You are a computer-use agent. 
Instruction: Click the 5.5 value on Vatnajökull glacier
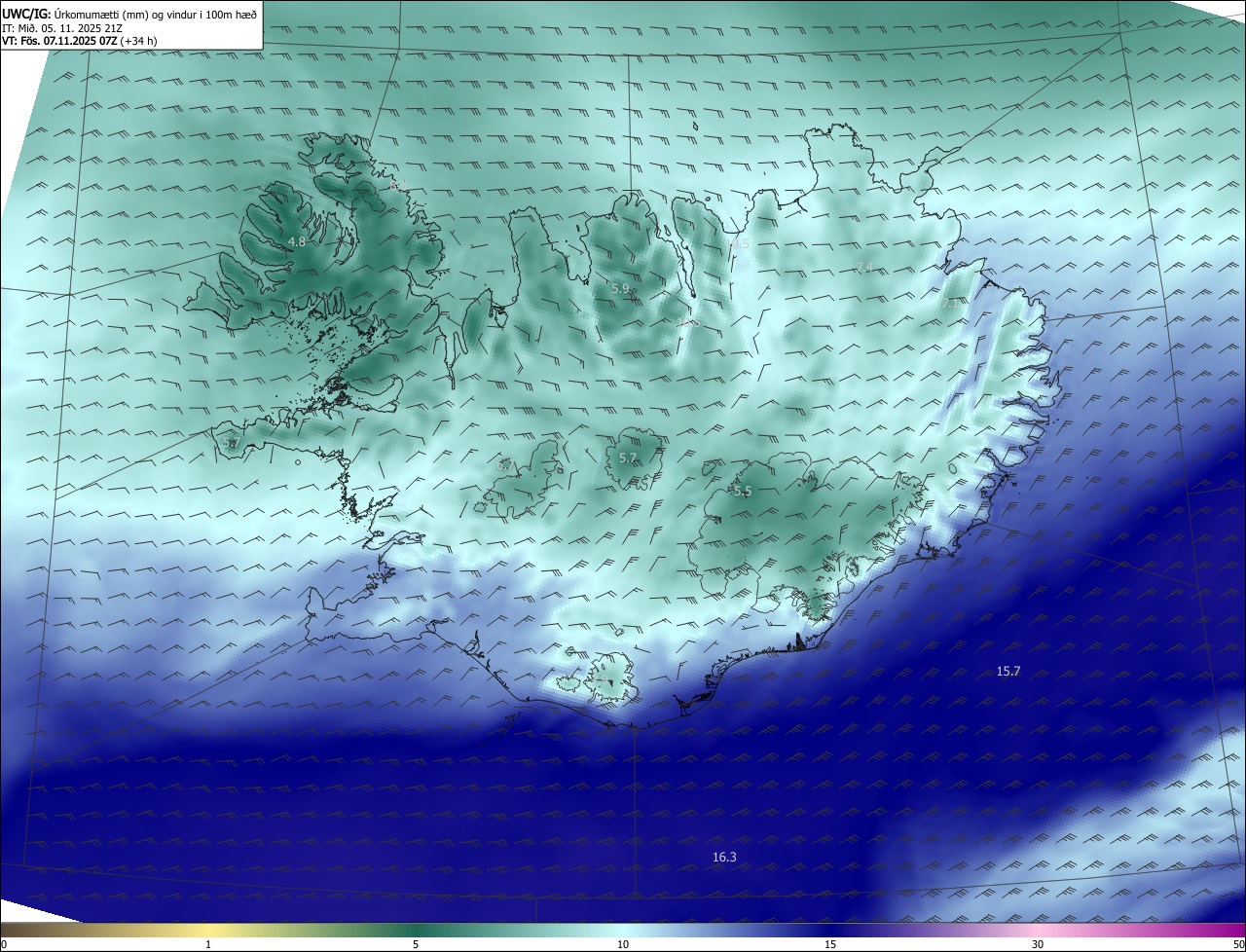pyautogui.click(x=743, y=492)
